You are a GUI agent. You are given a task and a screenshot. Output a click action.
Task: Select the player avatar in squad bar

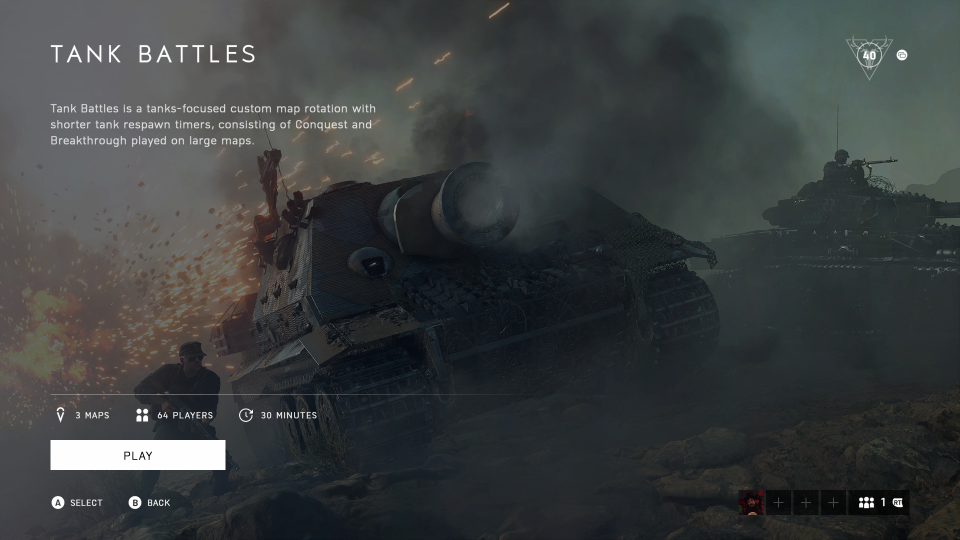[x=751, y=503]
